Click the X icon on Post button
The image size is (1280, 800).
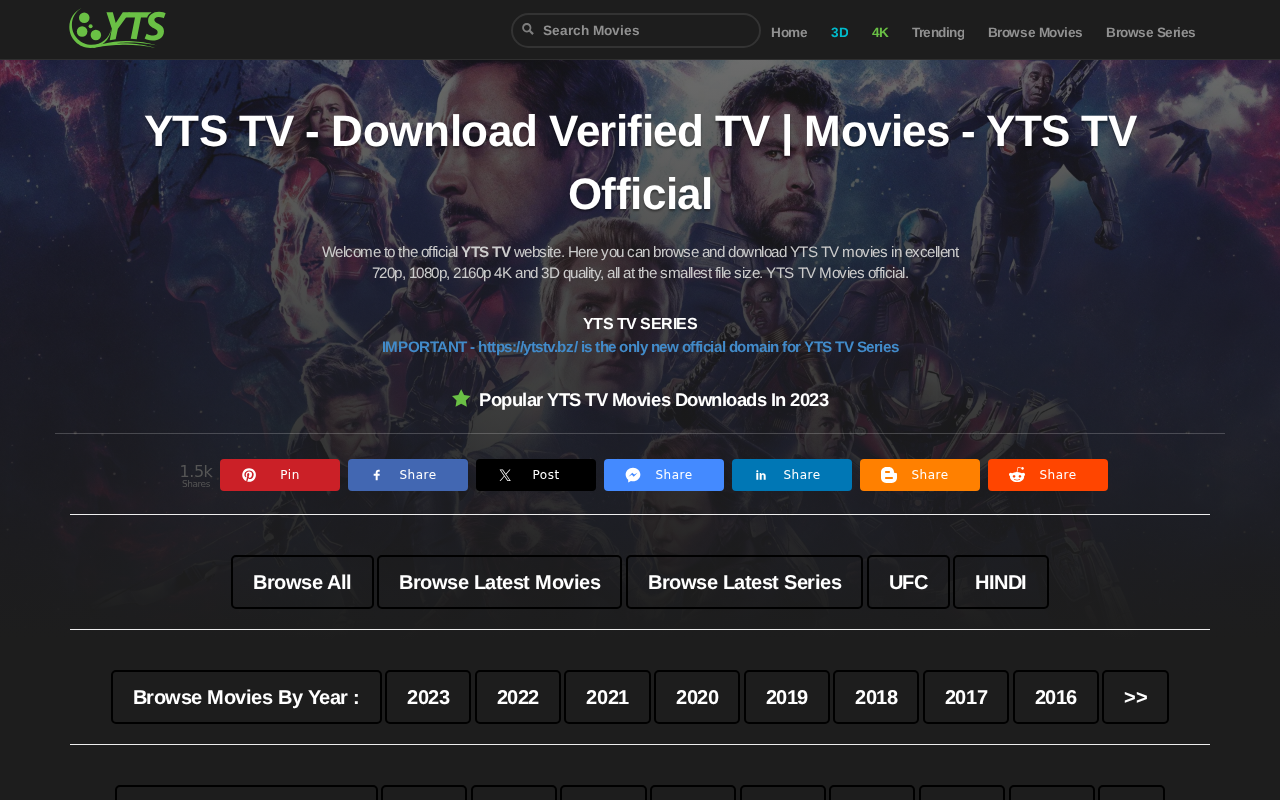(x=505, y=475)
